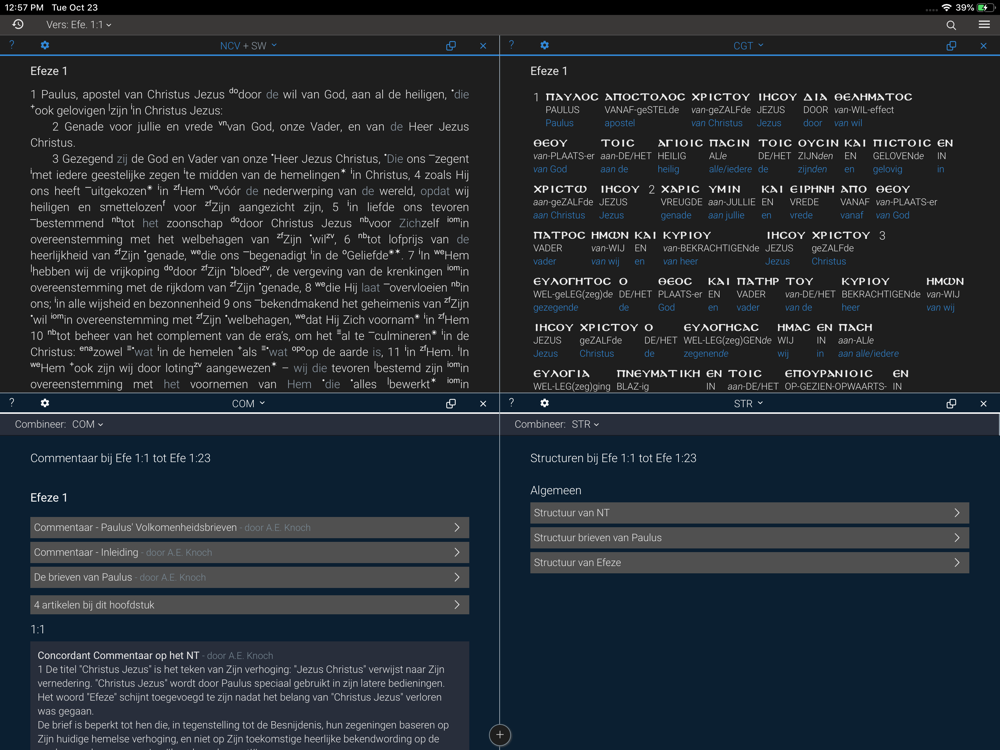Image resolution: width=1000 pixels, height=750 pixels.
Task: Click blue gloss 'apostel' in CGT
Action: click(619, 123)
